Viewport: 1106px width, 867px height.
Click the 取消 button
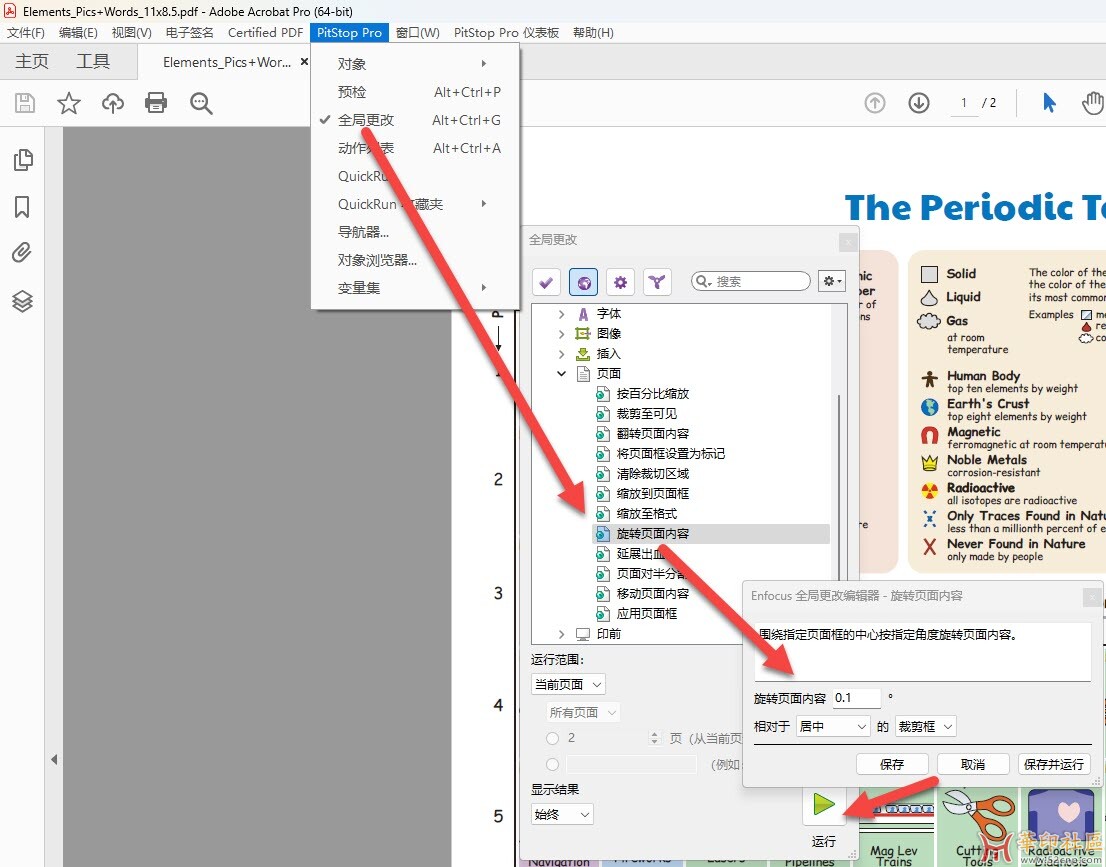click(x=972, y=764)
